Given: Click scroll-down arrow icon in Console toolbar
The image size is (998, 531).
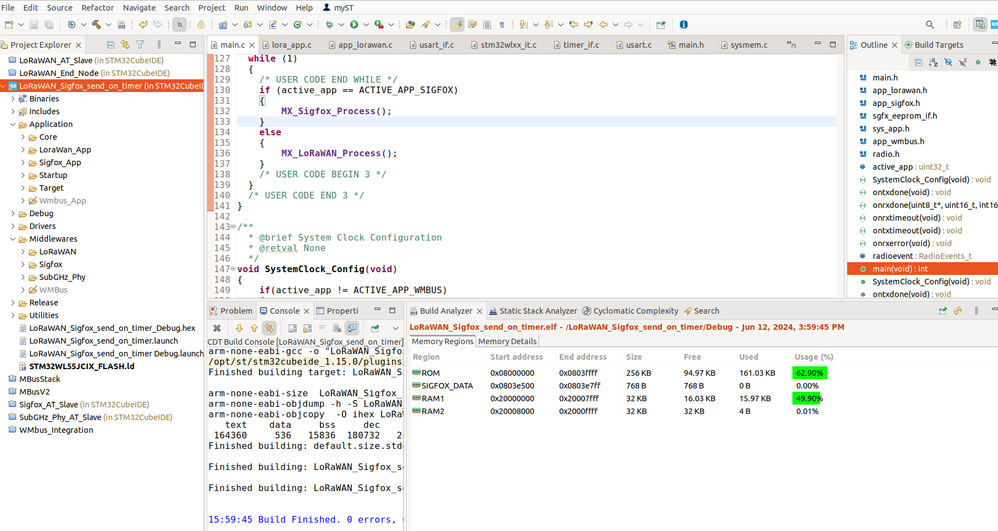Looking at the screenshot, I should (239, 328).
